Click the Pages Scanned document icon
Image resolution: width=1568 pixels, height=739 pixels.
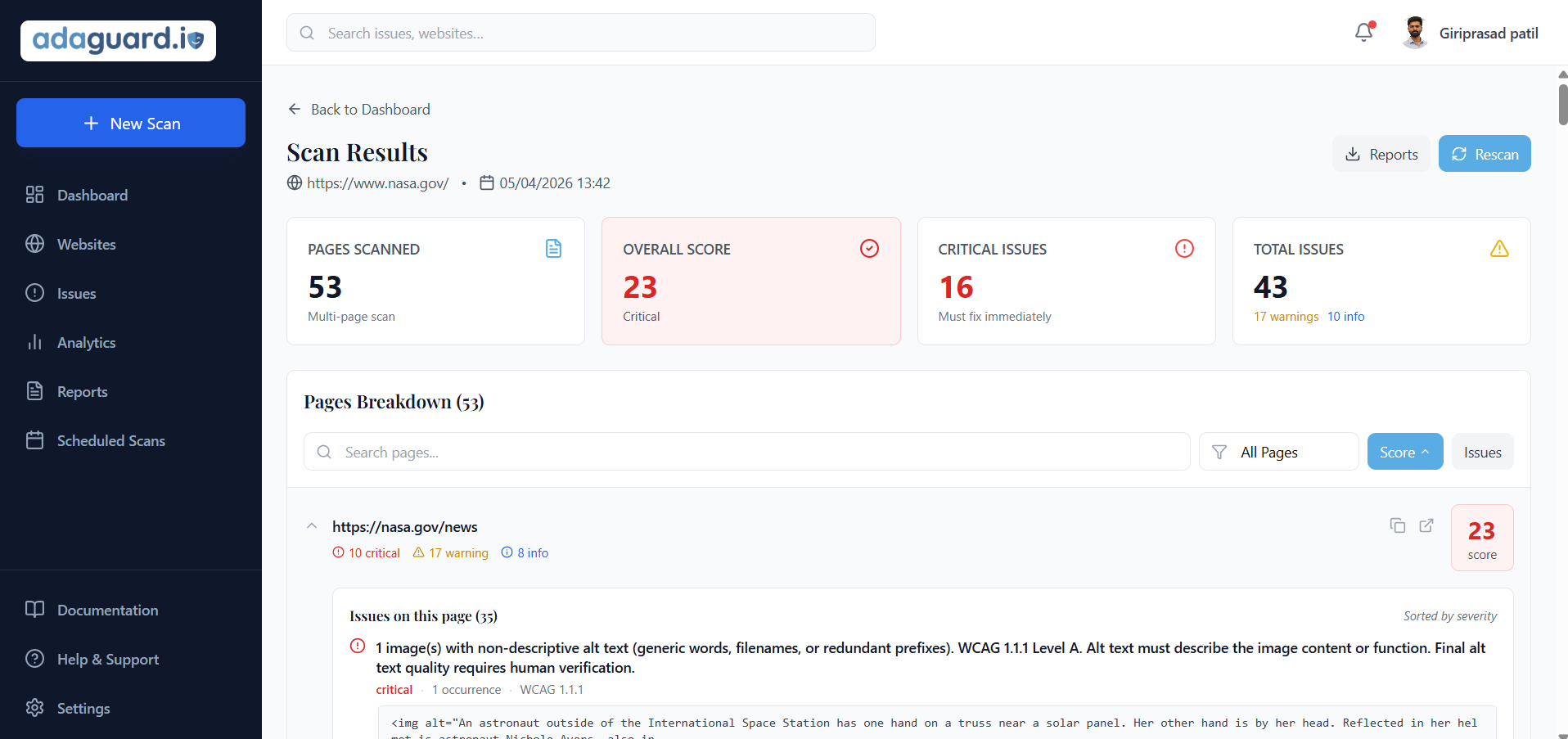pyautogui.click(x=553, y=248)
